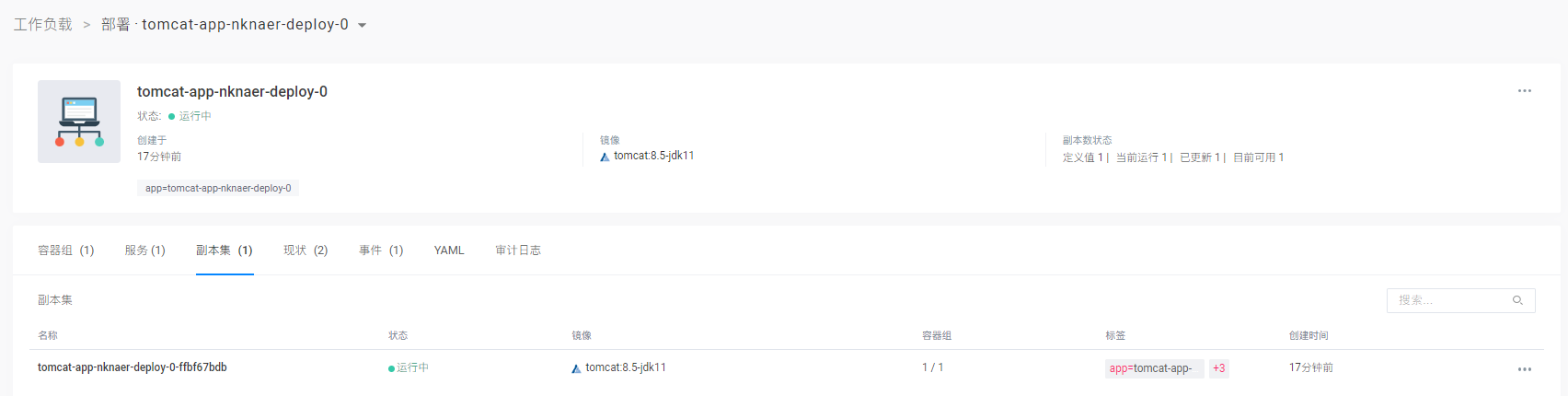Expand the +3 hidden labels badge
Screen dimensions: 1568x396
pos(1218,368)
